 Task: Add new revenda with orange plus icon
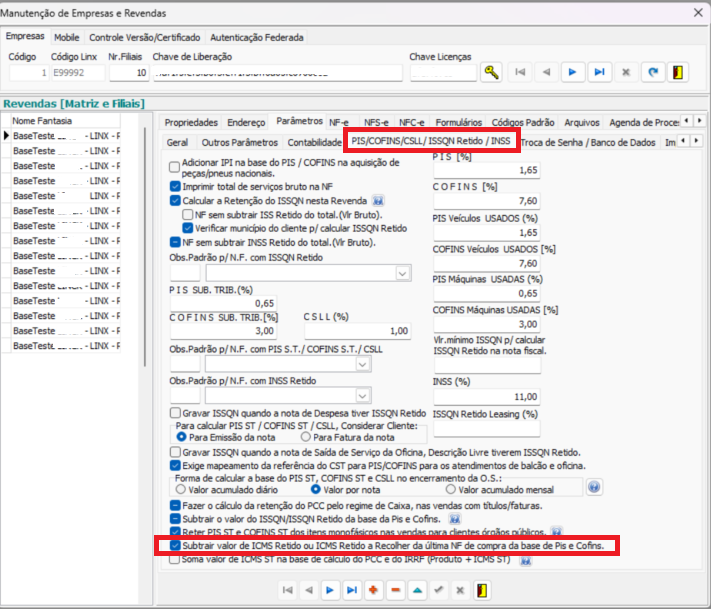[x=373, y=590]
